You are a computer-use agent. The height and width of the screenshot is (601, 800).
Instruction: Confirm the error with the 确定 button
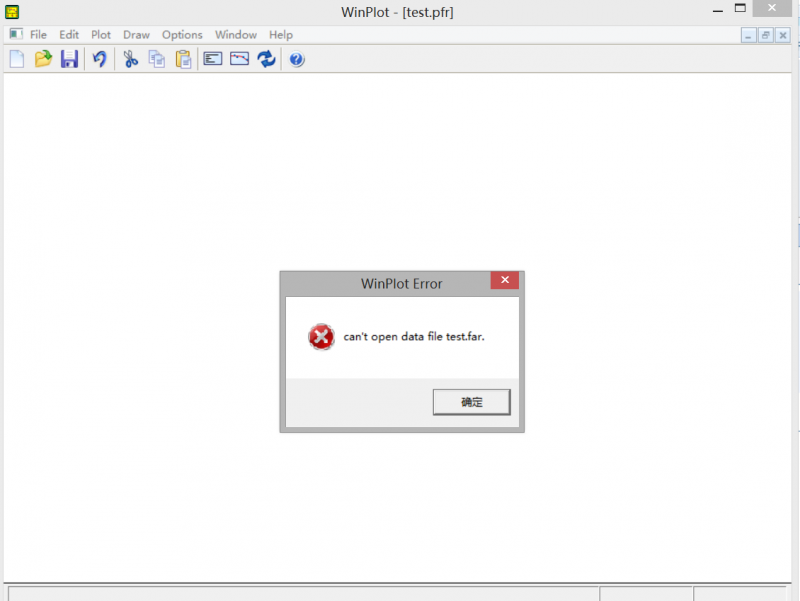[x=471, y=402]
